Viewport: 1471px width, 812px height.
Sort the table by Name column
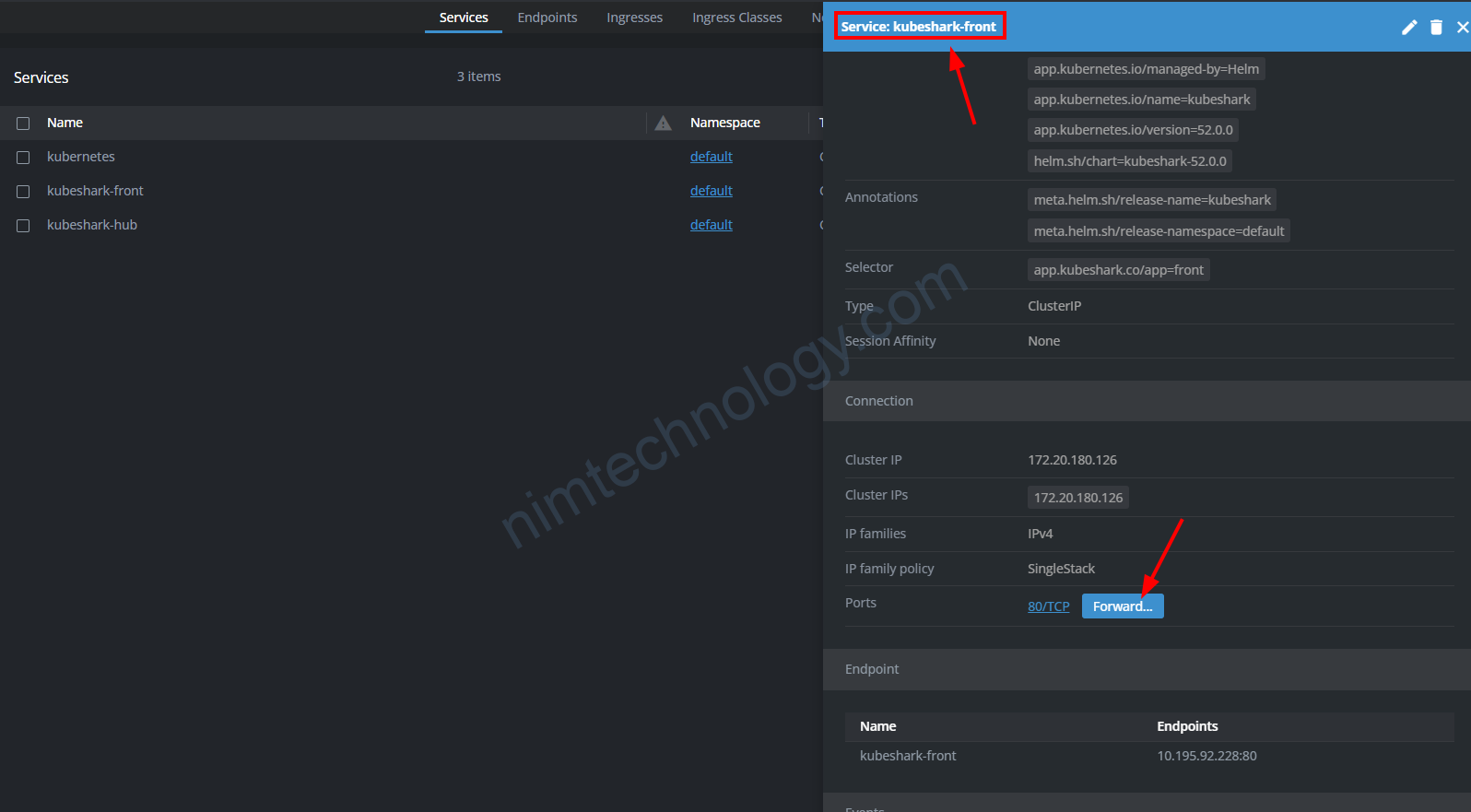pyautogui.click(x=65, y=123)
